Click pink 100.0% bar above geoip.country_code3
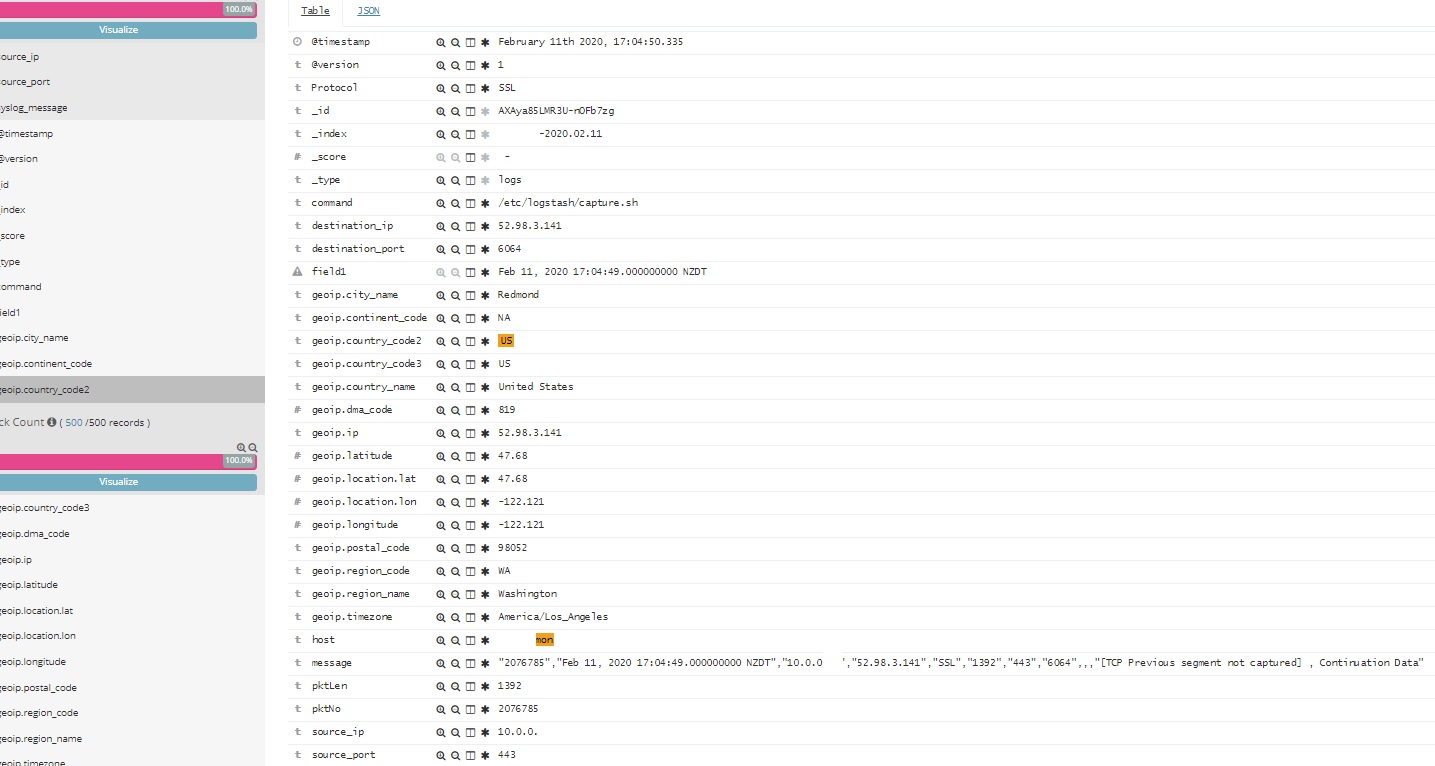 [128, 461]
